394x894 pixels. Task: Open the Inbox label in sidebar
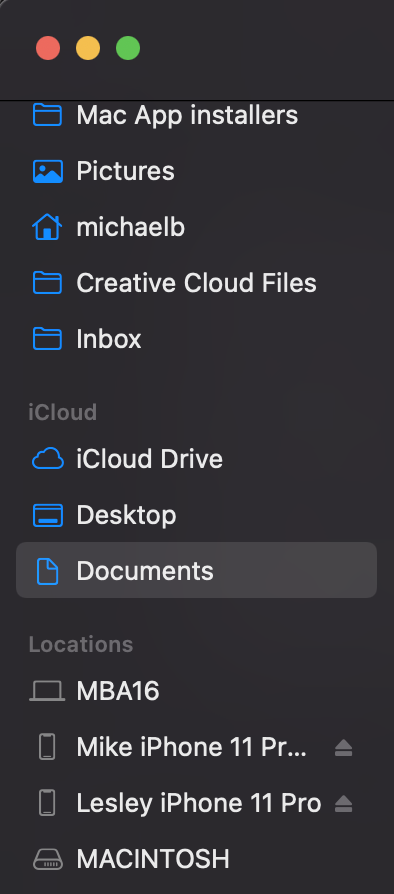click(109, 339)
